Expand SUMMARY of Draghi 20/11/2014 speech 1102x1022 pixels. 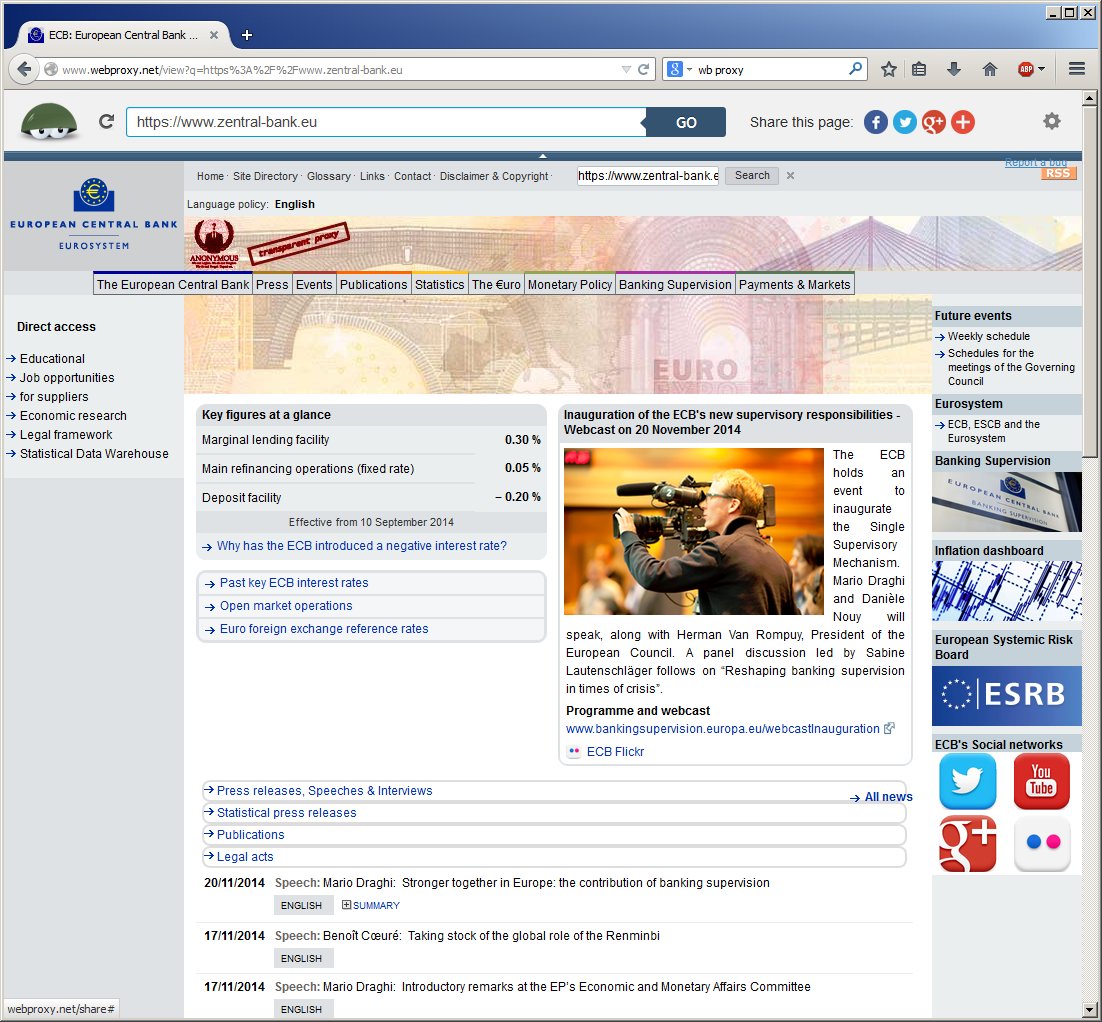371,905
